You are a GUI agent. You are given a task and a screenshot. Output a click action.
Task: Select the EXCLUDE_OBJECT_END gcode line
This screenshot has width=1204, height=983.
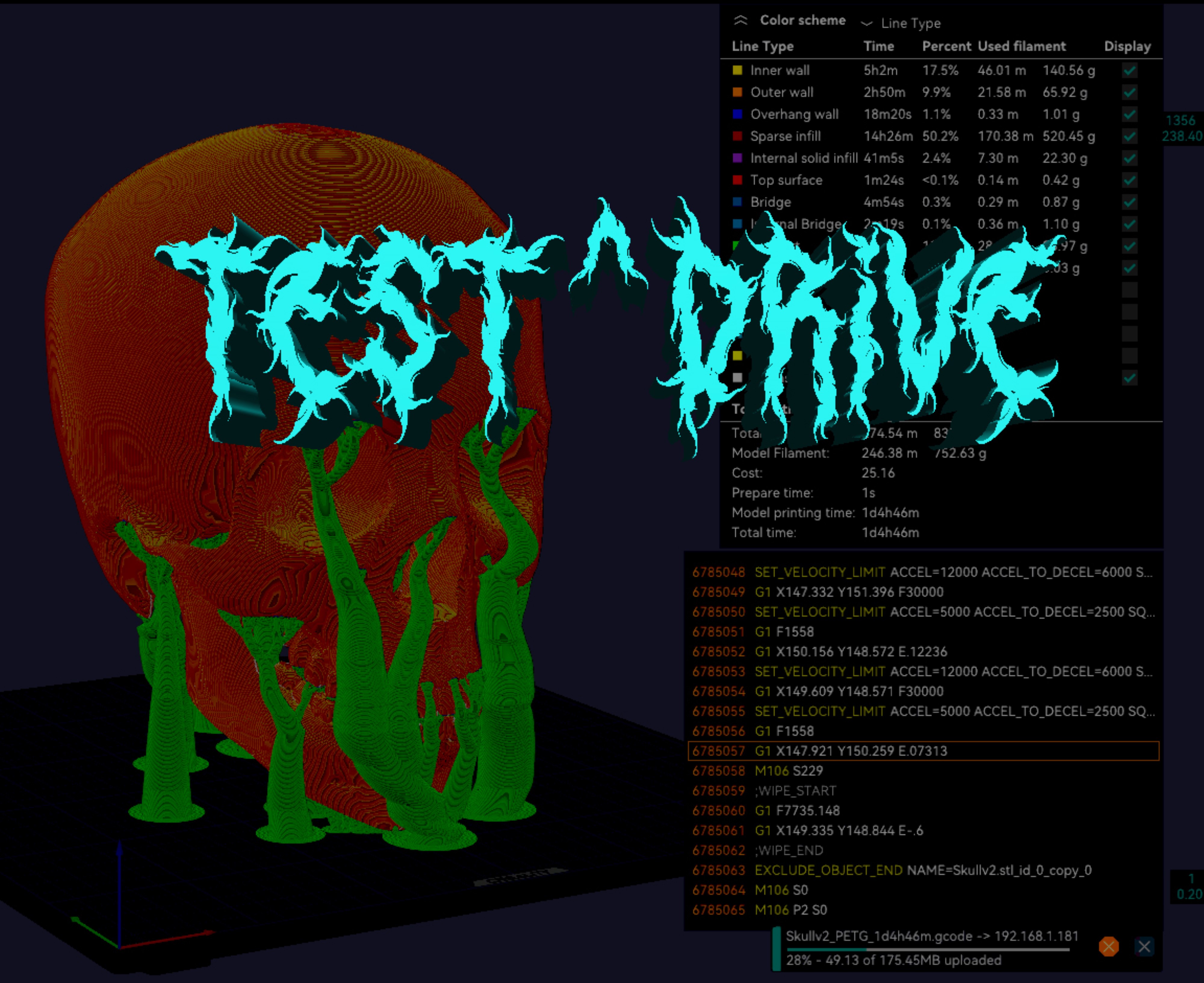[x=923, y=870]
